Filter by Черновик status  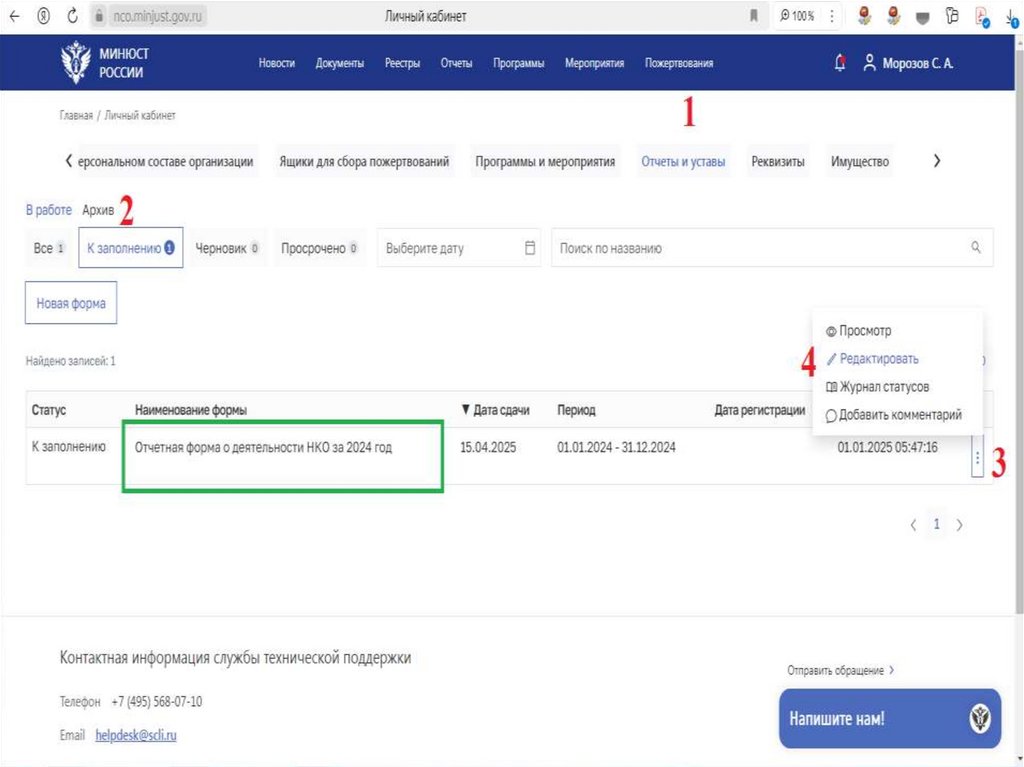point(226,248)
